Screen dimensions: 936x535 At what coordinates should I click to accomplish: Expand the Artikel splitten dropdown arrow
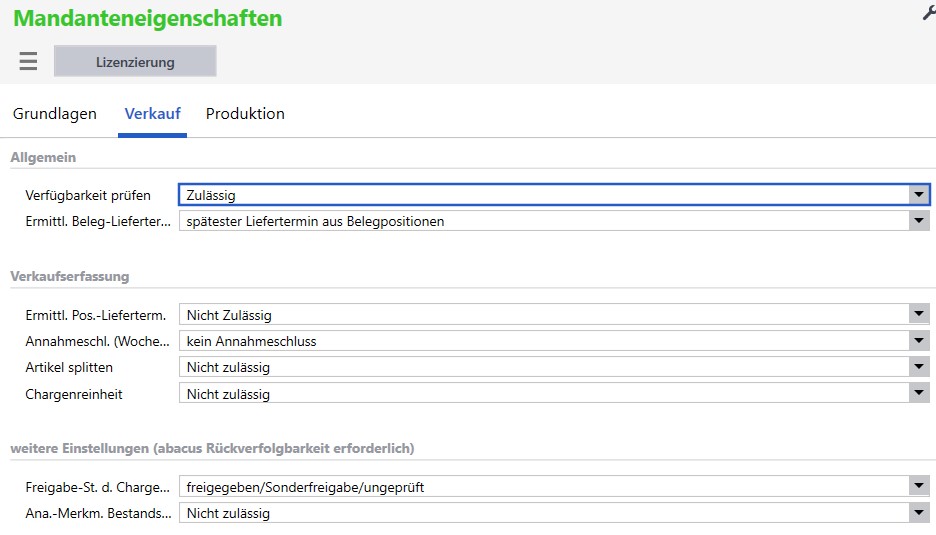tap(919, 367)
